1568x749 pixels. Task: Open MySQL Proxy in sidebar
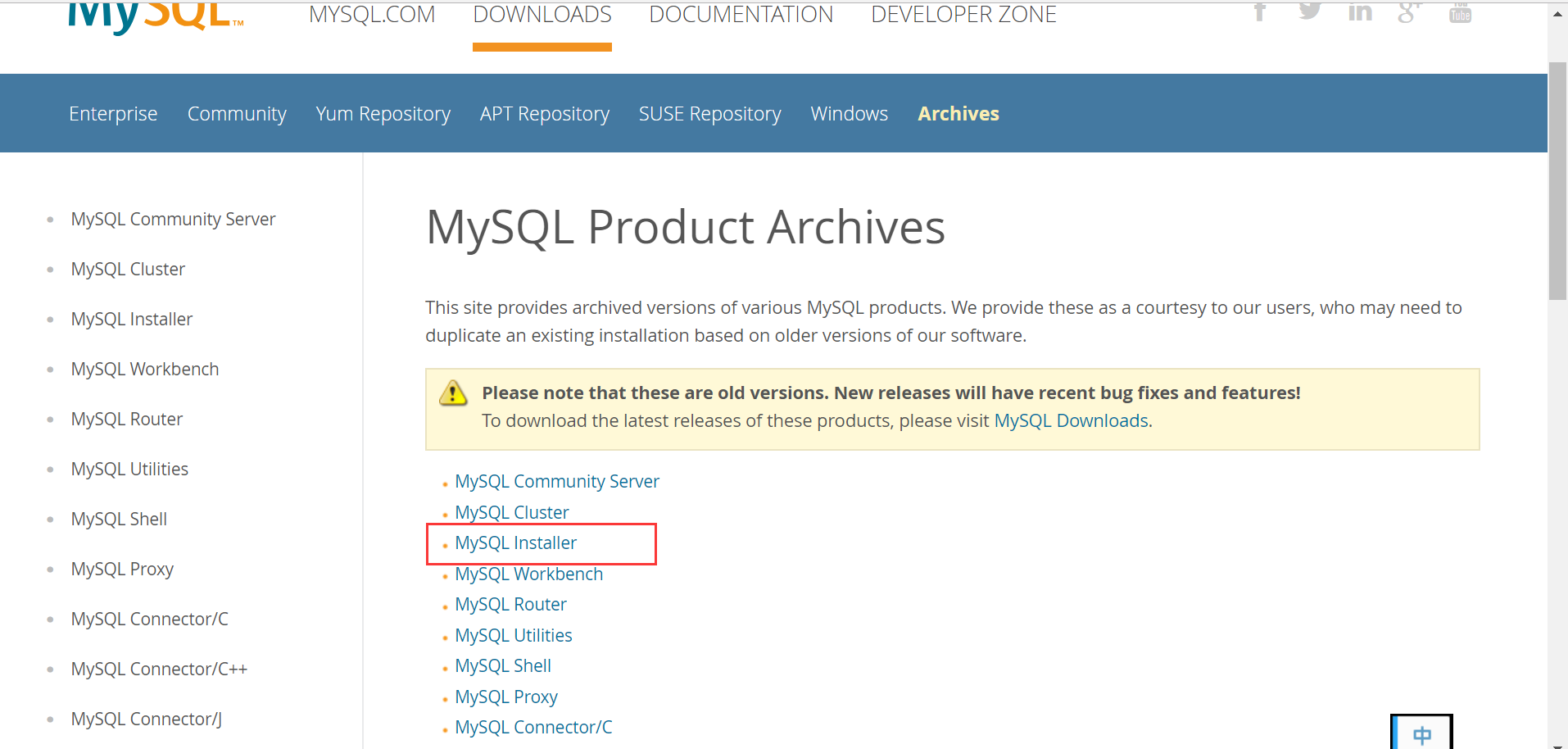pyautogui.click(x=122, y=570)
